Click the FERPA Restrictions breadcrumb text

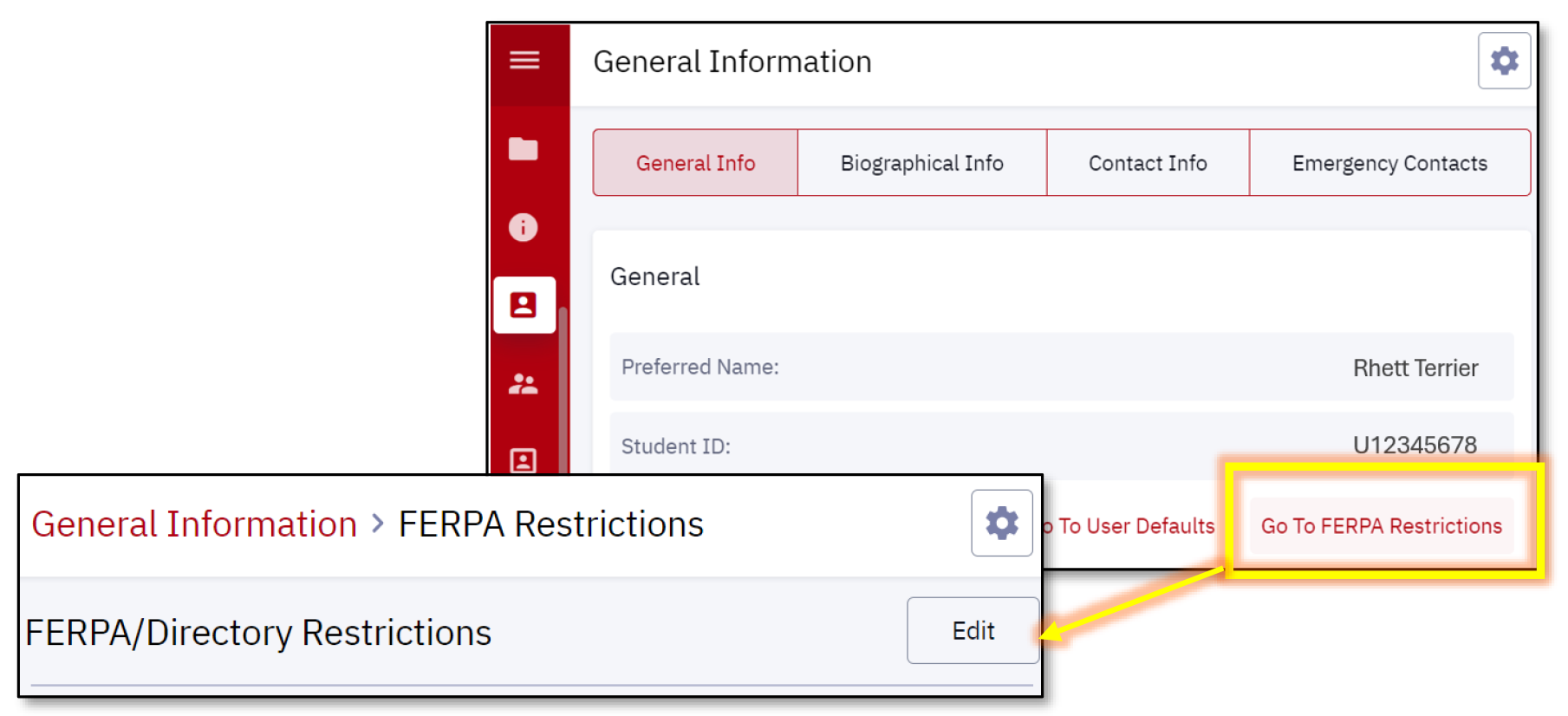(x=551, y=524)
